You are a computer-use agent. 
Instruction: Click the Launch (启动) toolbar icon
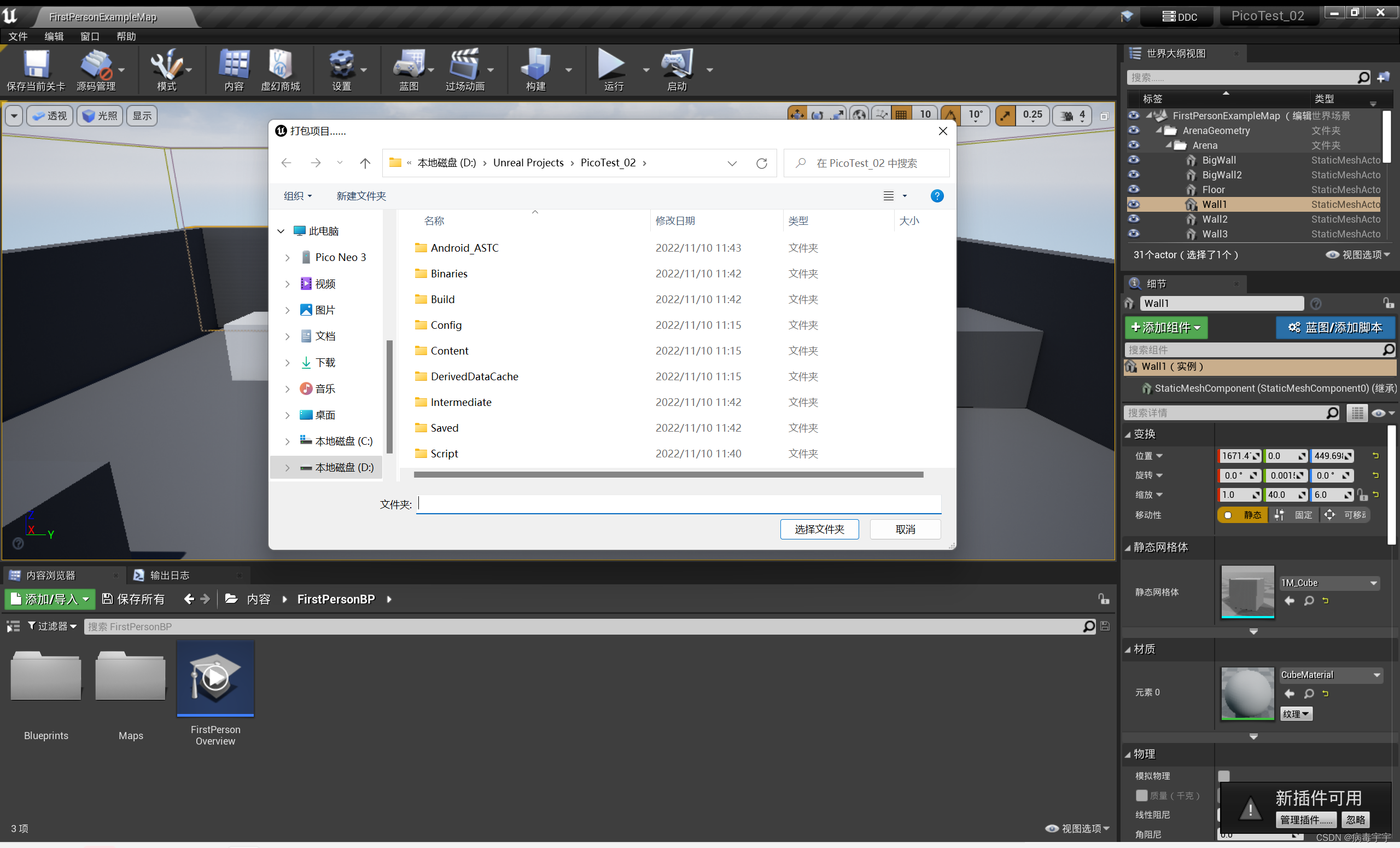pyautogui.click(x=676, y=65)
